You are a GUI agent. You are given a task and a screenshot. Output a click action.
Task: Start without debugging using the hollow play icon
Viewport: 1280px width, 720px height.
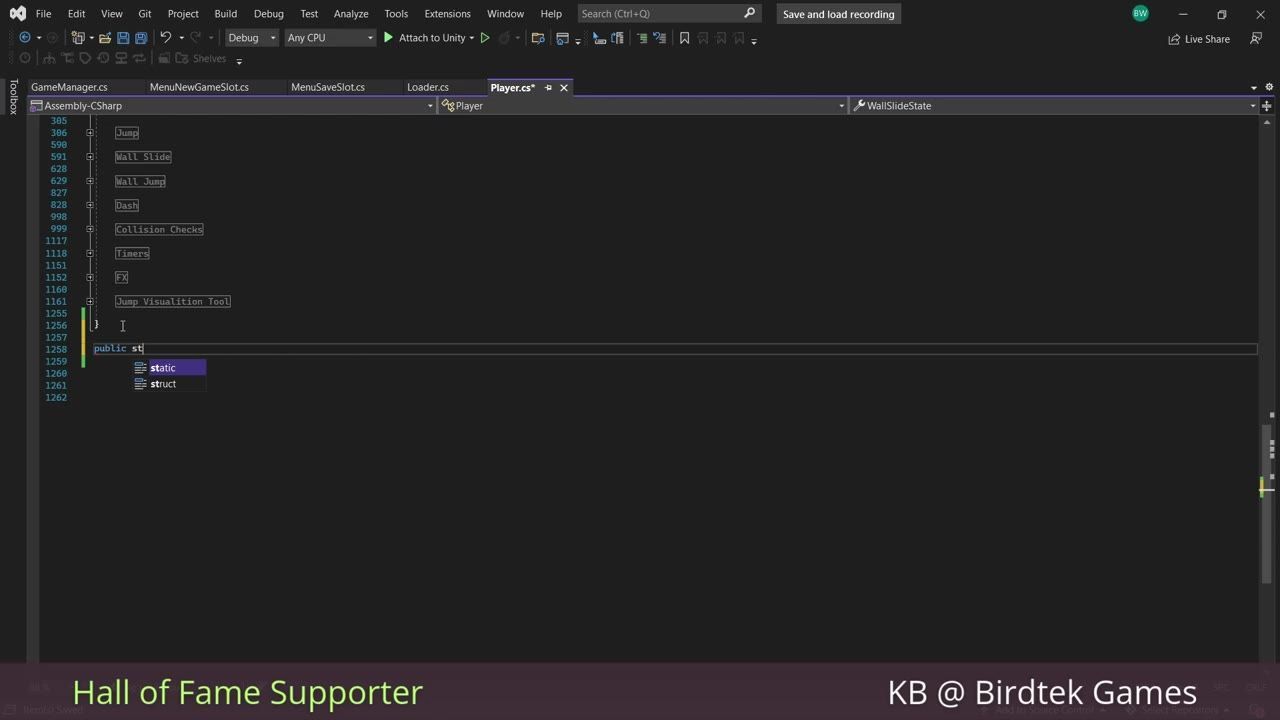pos(485,38)
